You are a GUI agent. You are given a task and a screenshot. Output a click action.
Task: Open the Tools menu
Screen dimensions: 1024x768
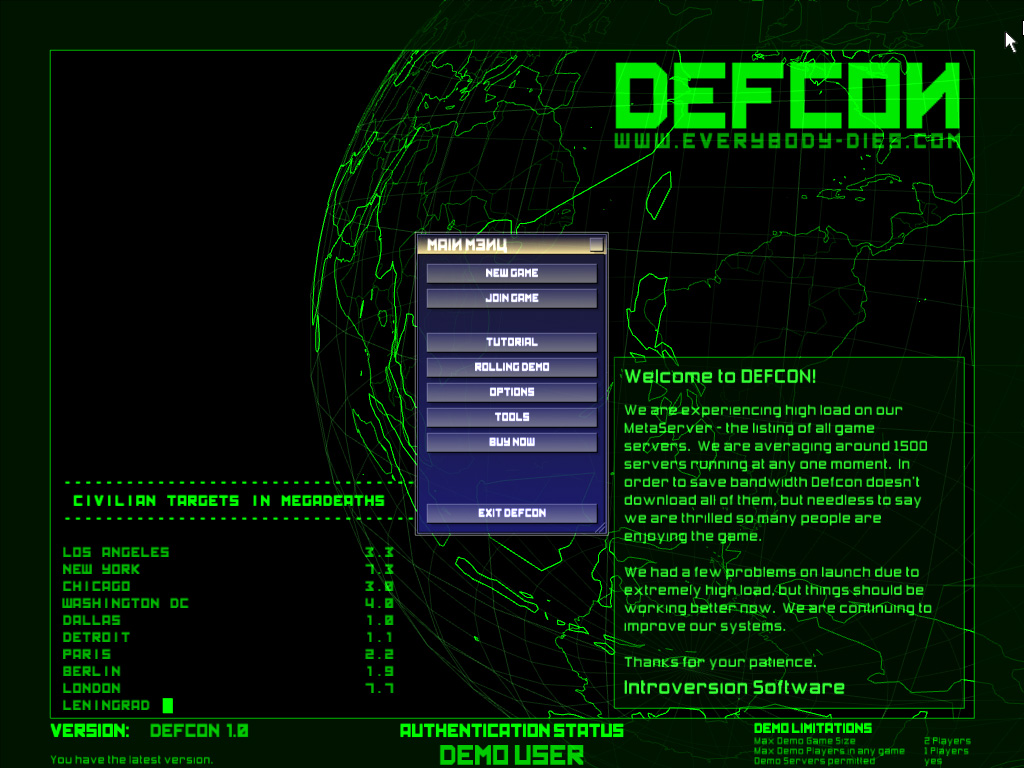click(x=511, y=417)
